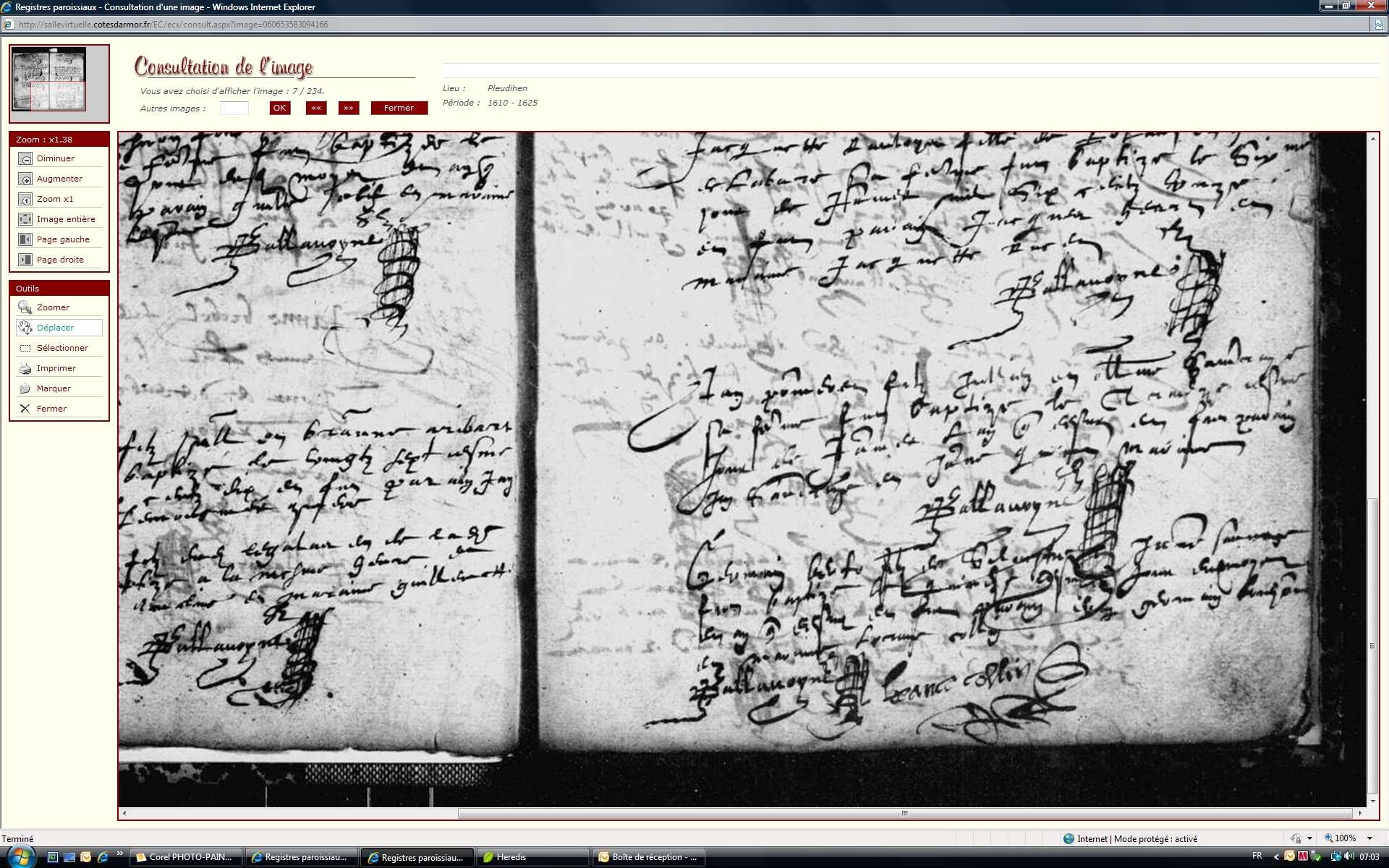The width and height of the screenshot is (1389, 868).
Task: Display the right page with Page droite
Action: (x=25, y=260)
